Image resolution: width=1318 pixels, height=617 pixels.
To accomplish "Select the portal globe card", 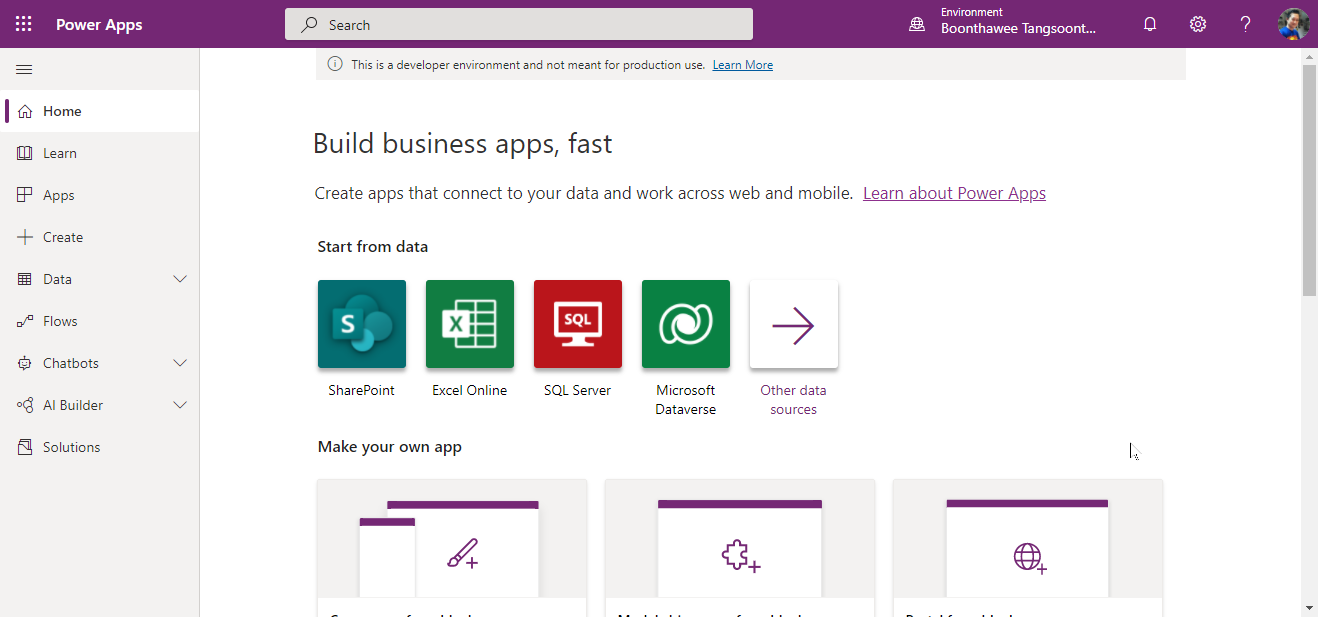I will point(1028,548).
